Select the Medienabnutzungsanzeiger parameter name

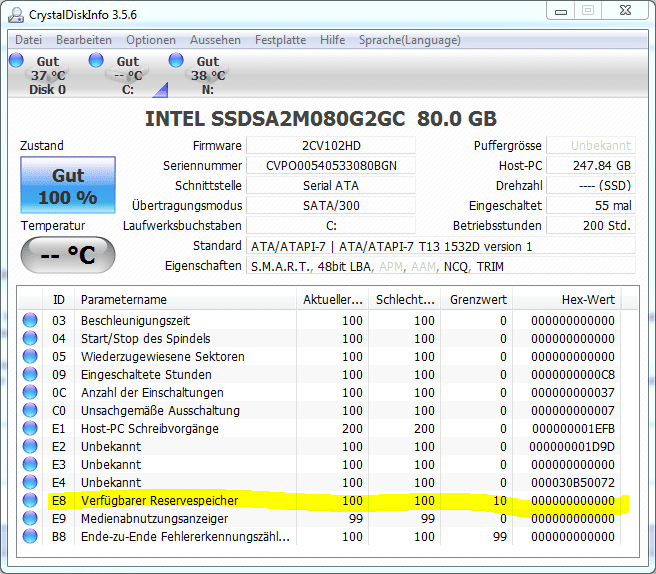tap(154, 518)
